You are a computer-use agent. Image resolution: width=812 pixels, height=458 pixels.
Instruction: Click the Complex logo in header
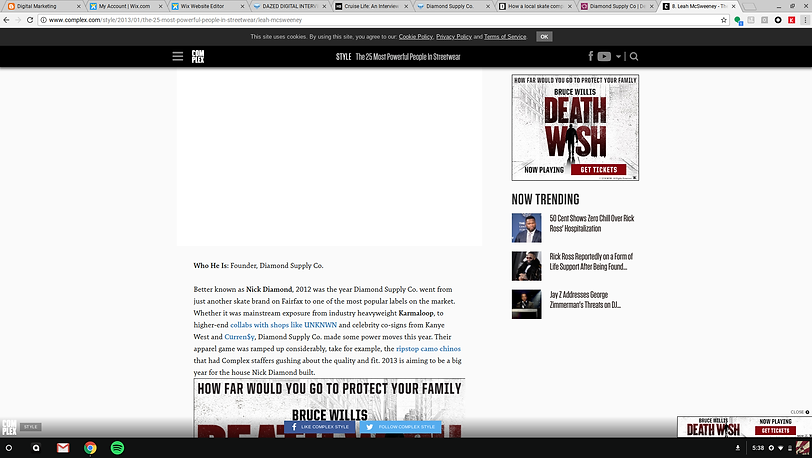198,56
